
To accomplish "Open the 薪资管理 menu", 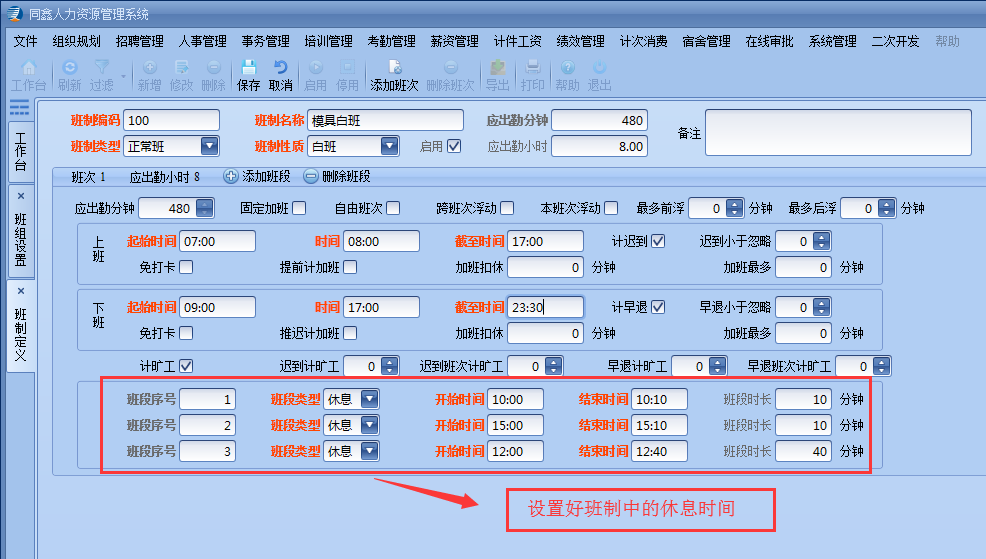I will pyautogui.click(x=454, y=42).
